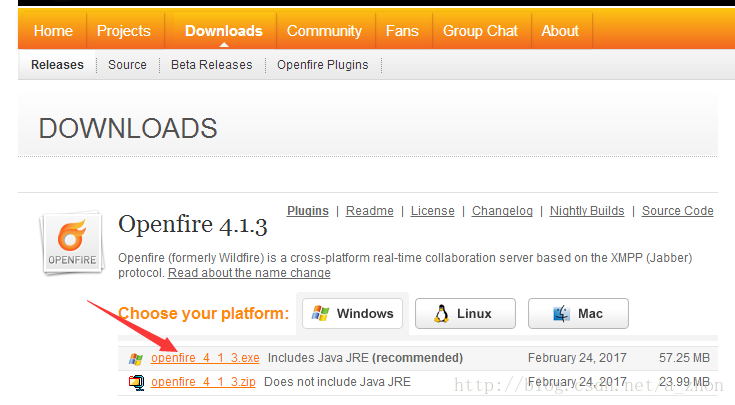This screenshot has height=405, width=735.
Task: Switch to the Releases sub-tab
Action: (57, 65)
